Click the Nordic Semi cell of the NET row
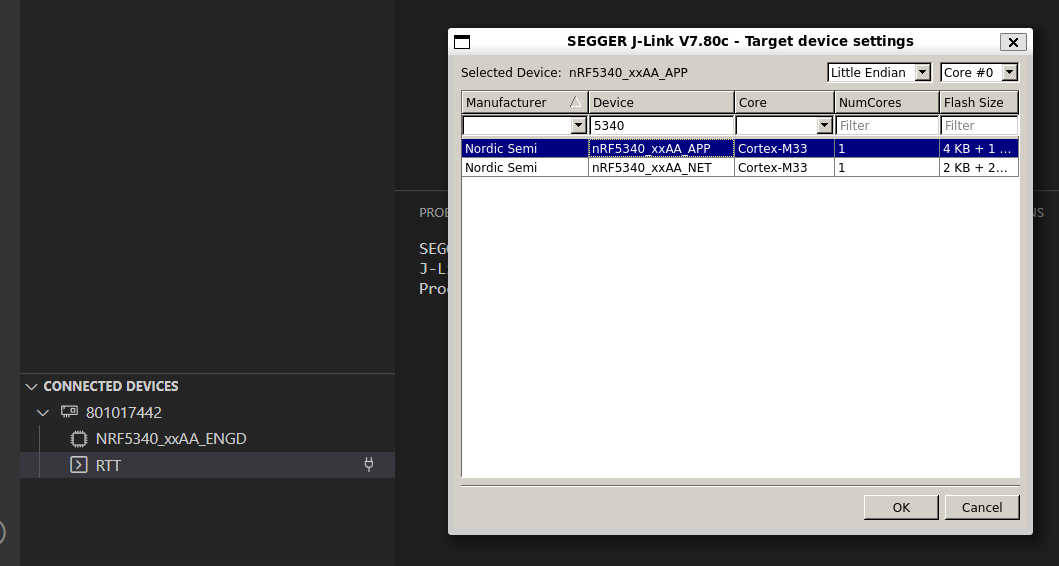The width and height of the screenshot is (1059, 566). pyautogui.click(x=525, y=168)
